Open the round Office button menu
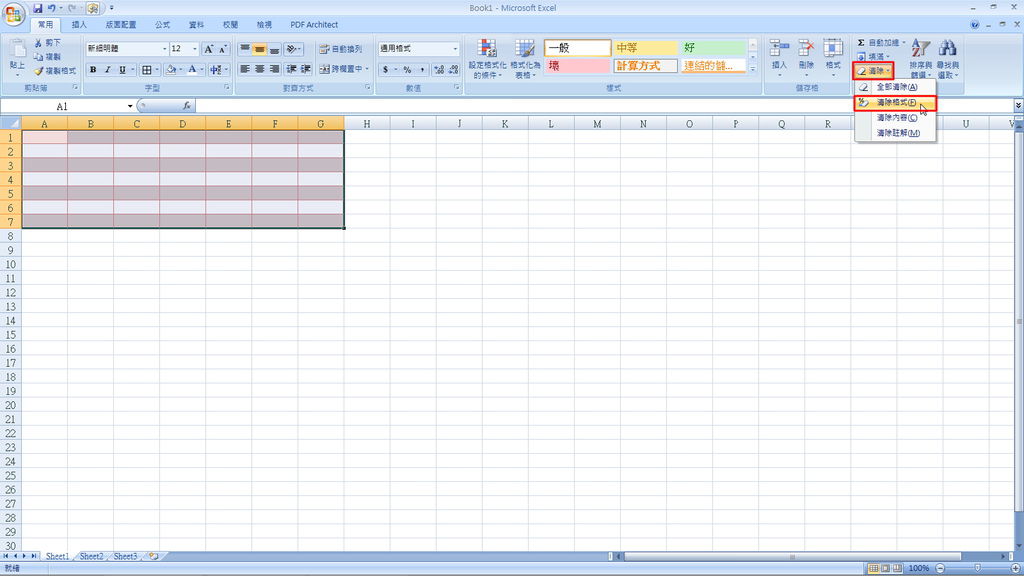1024x576 pixels. pyautogui.click(x=14, y=14)
